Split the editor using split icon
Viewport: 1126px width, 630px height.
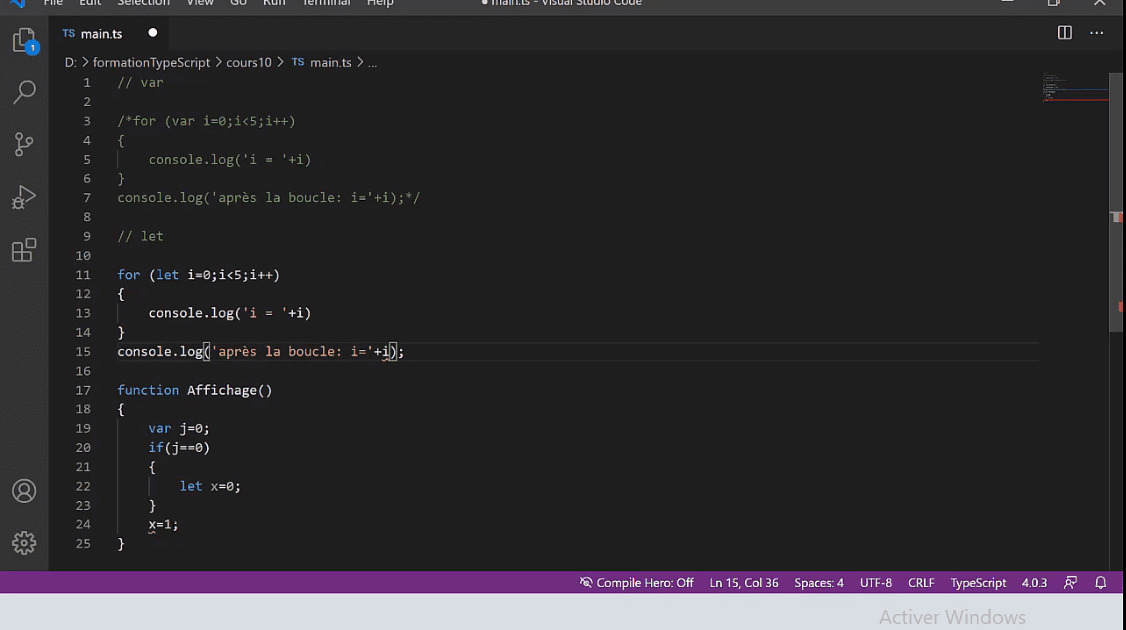point(1063,33)
